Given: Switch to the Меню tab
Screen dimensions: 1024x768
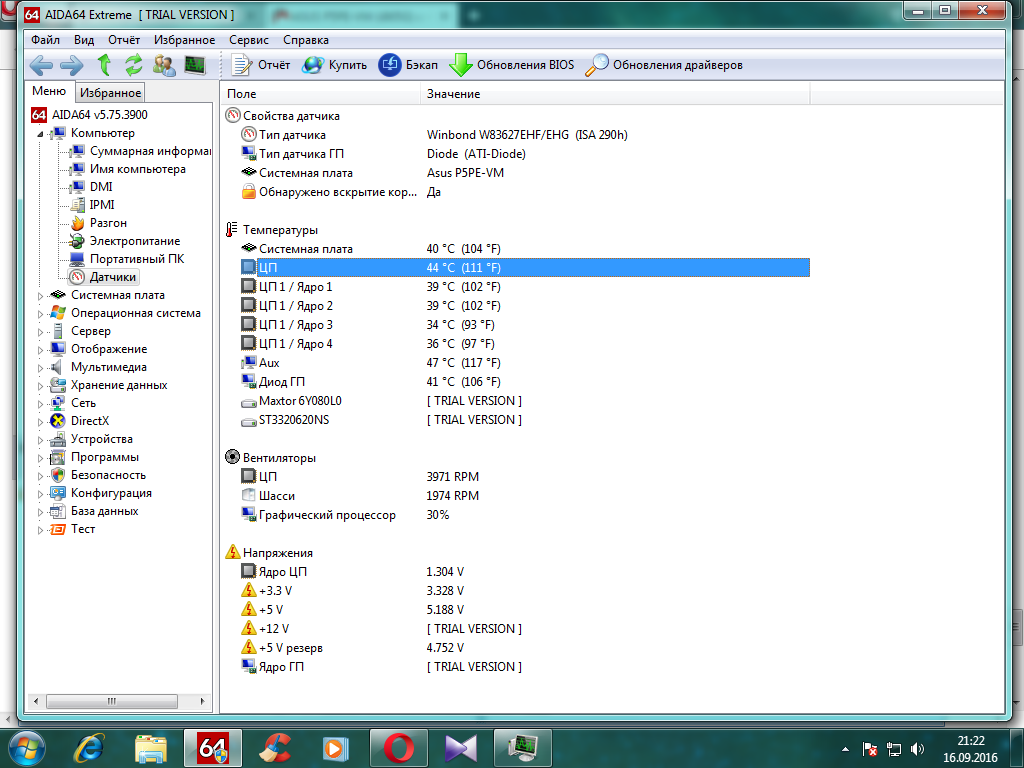Looking at the screenshot, I should (x=49, y=91).
